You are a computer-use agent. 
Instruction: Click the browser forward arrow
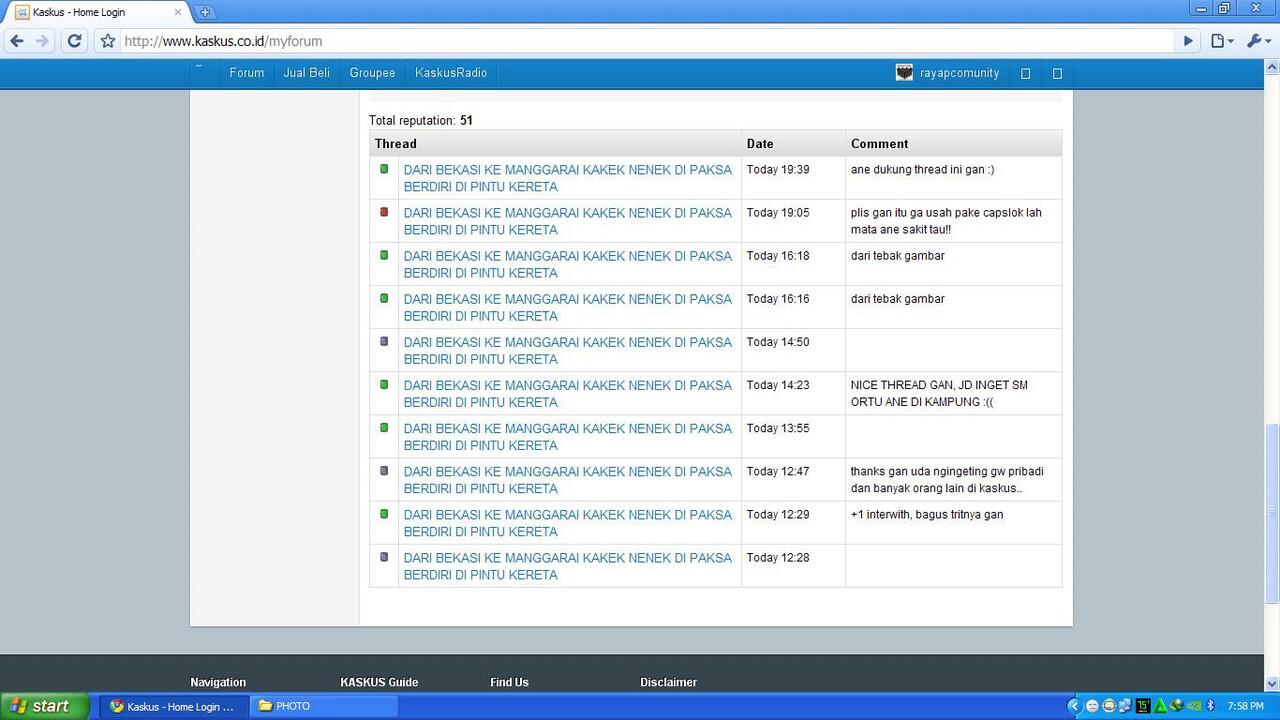42,41
